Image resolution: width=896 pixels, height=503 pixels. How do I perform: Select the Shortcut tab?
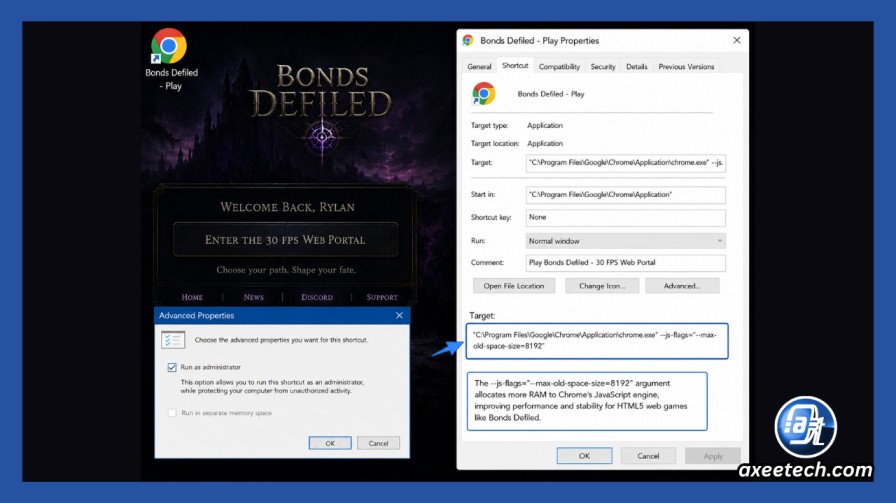[x=515, y=65]
